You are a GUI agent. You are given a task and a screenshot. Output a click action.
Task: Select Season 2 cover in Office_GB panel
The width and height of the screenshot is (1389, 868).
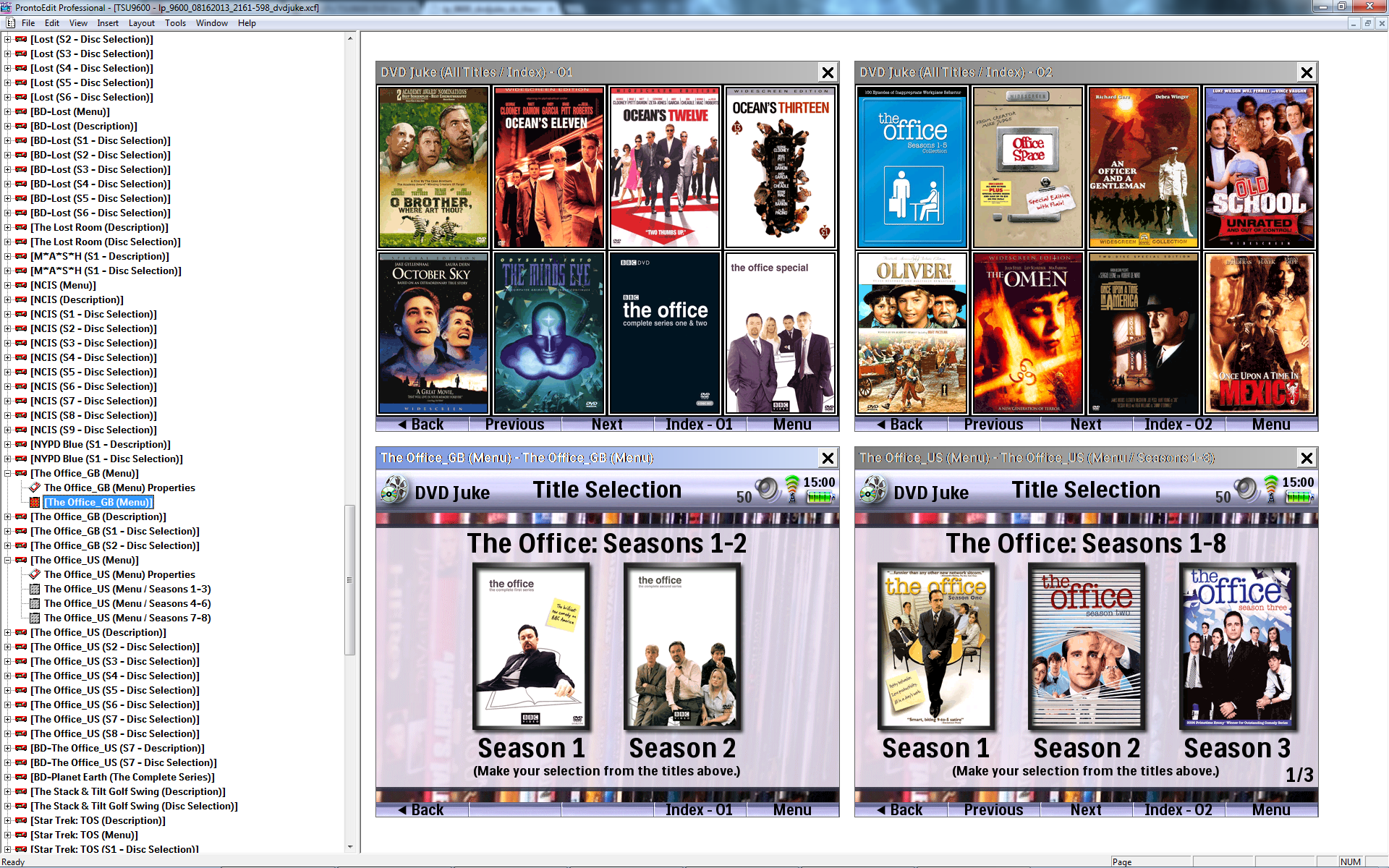click(683, 647)
